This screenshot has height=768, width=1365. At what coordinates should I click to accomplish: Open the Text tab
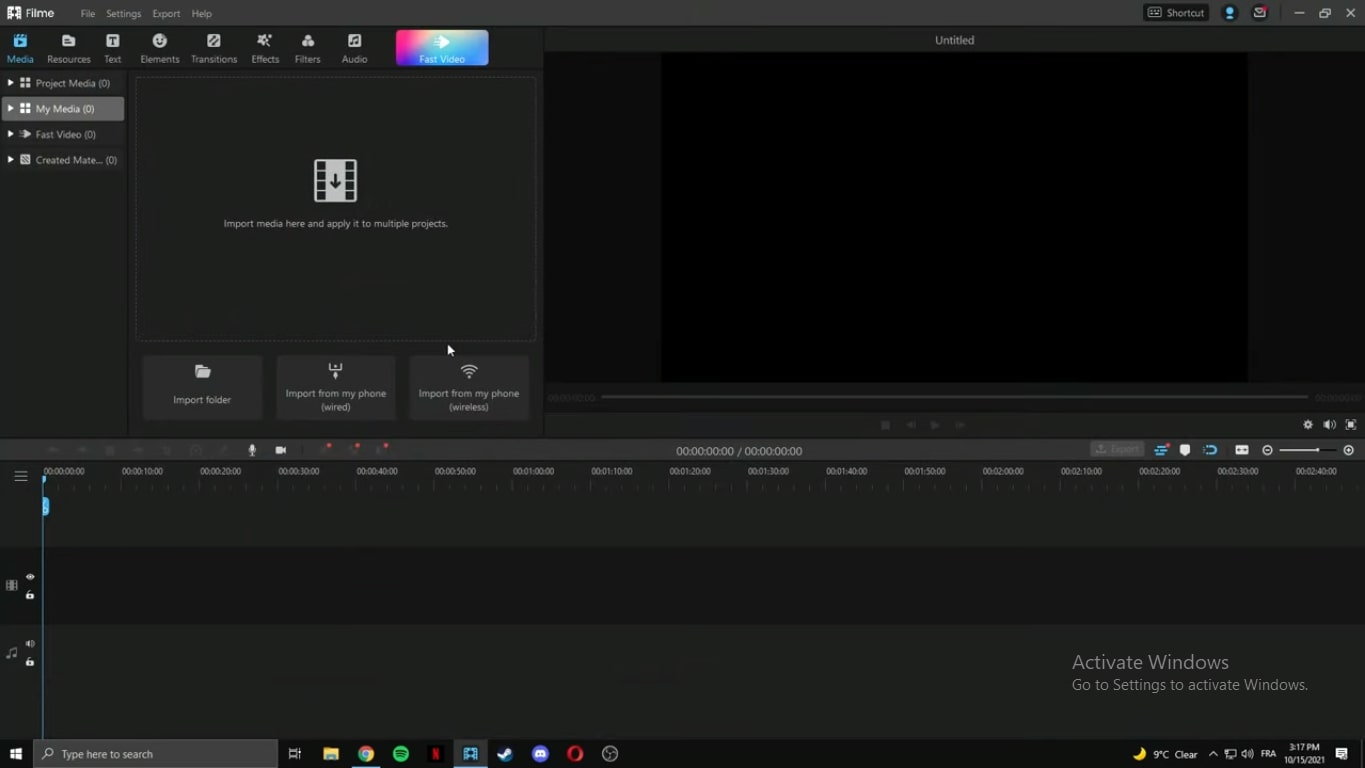coord(113,48)
